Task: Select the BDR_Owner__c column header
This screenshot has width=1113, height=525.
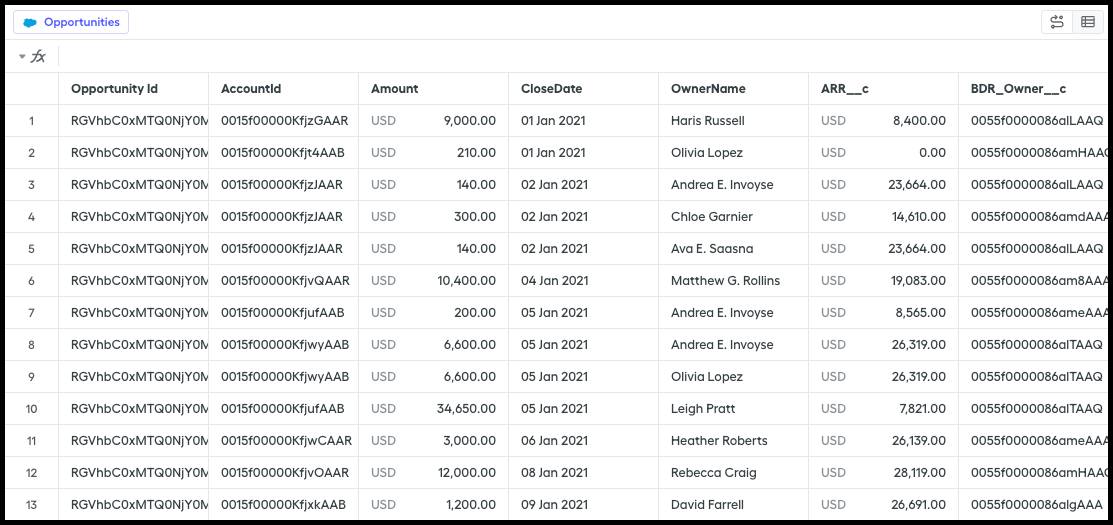Action: tap(1033, 89)
